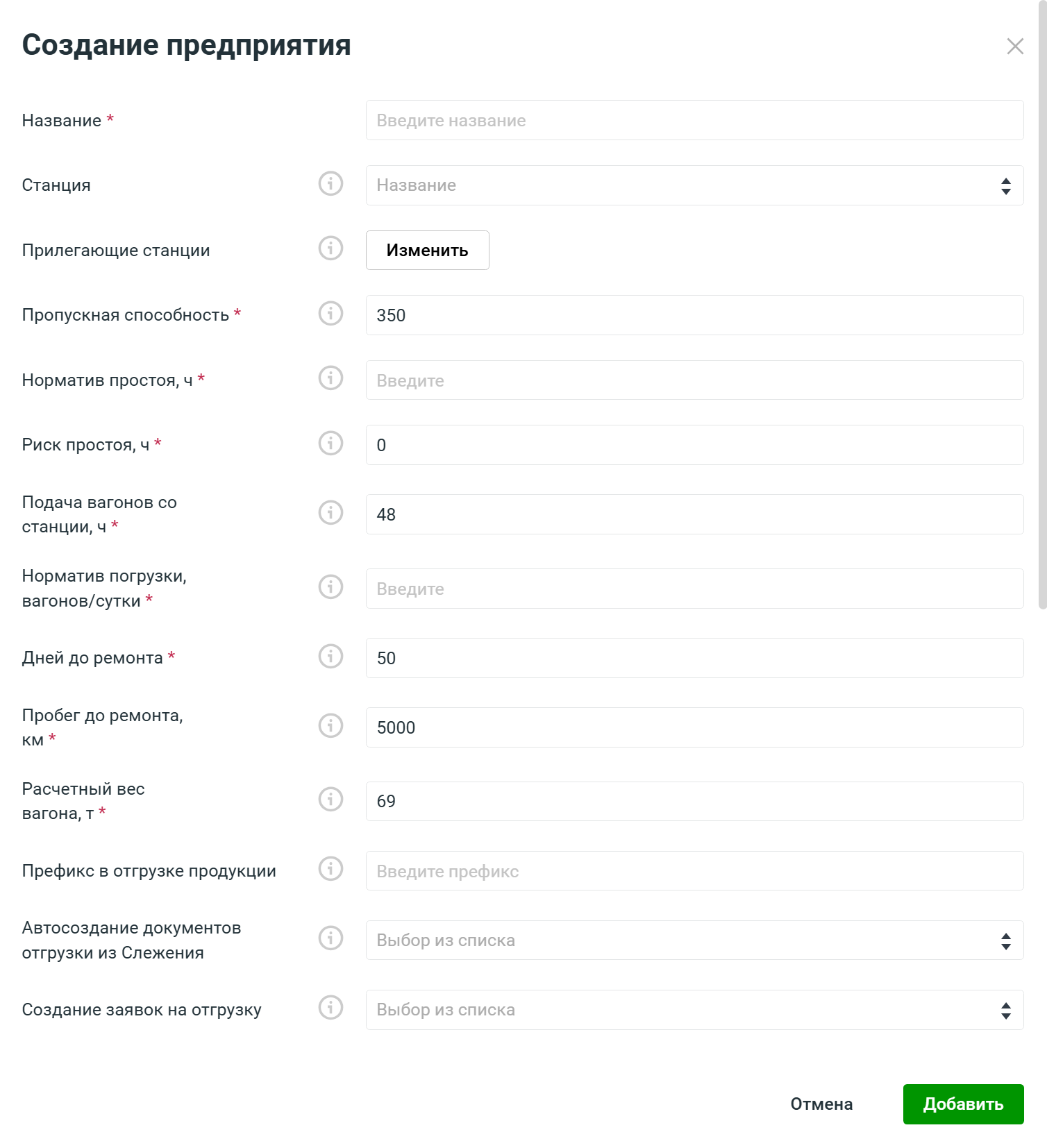Click the Префикс в отгрузке input field

click(x=694, y=871)
